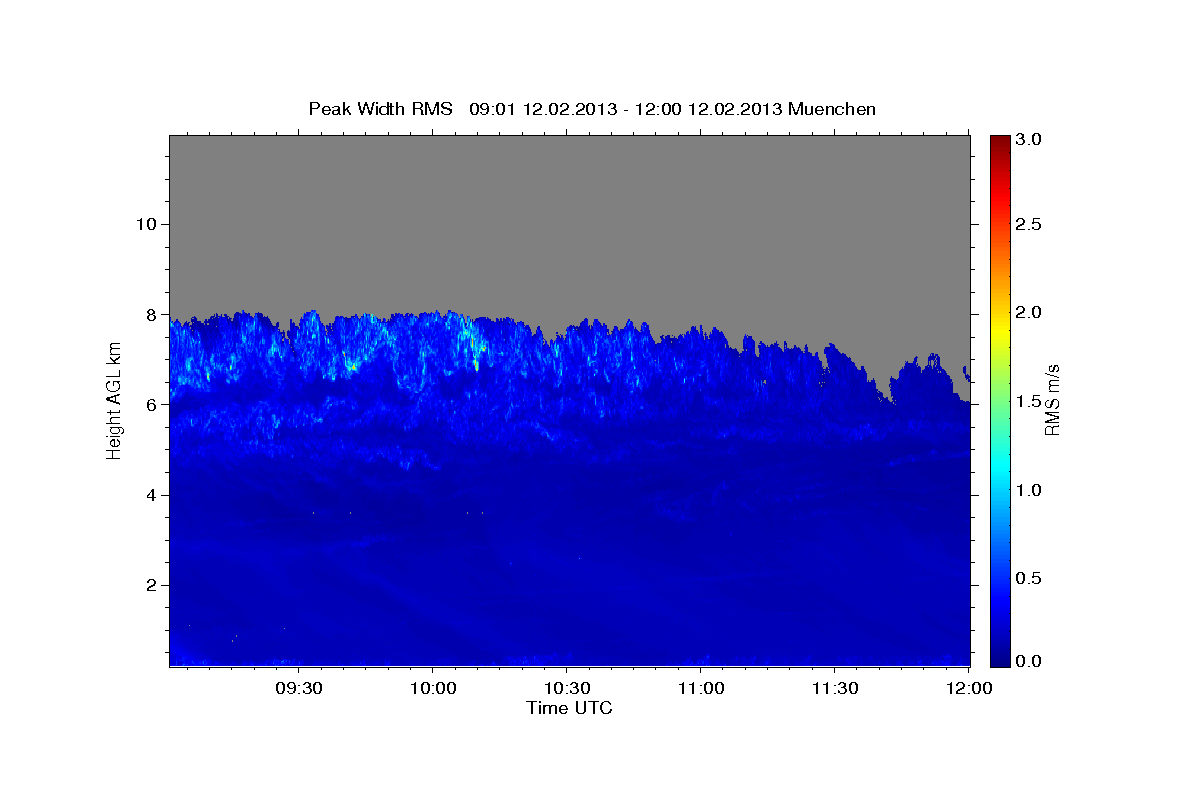Click the colorbar value '0.5'
The width and height of the screenshot is (1200, 800).
(1030, 578)
